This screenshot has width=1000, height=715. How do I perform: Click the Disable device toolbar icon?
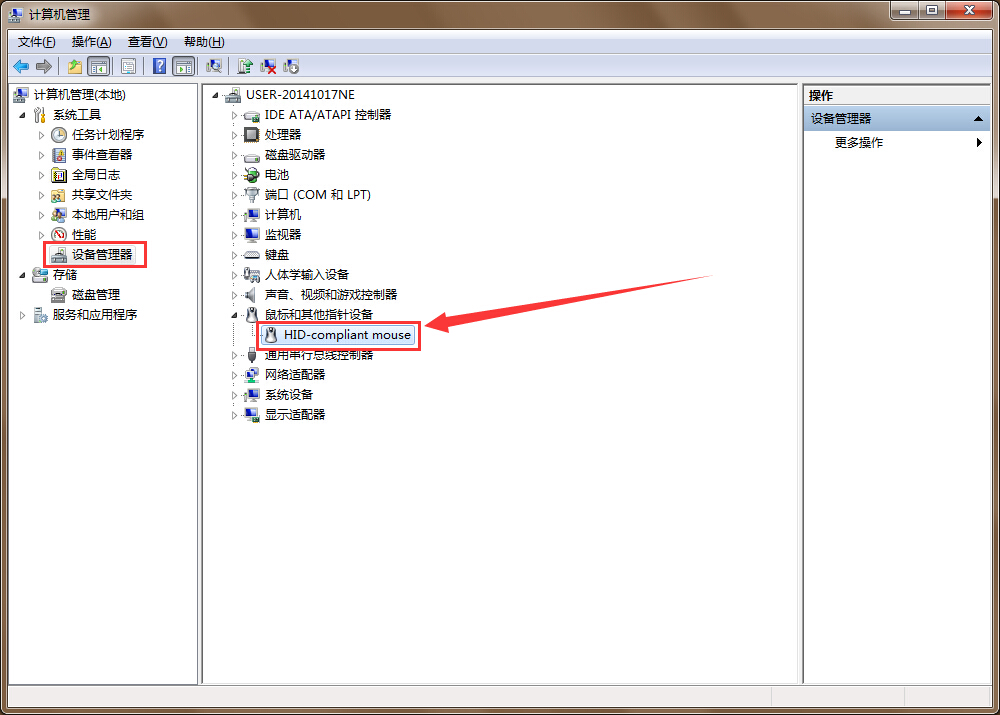pos(291,66)
